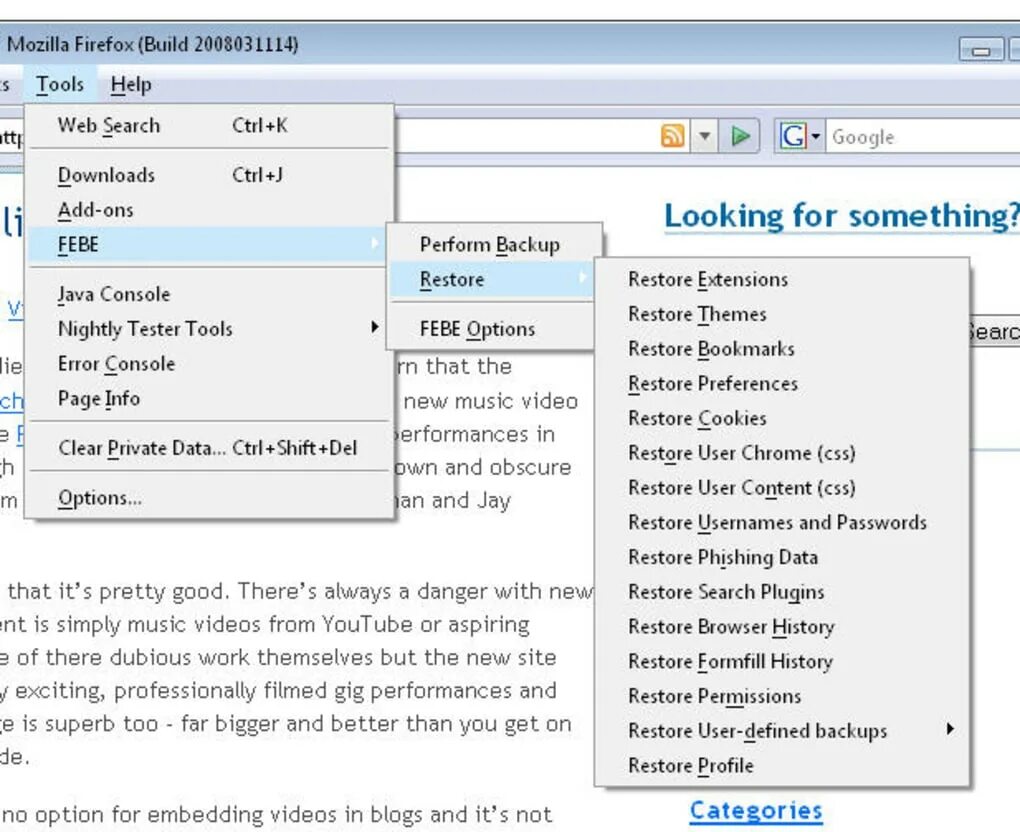Open the Google search engine icon selector
This screenshot has width=1020, height=832.
coord(799,137)
